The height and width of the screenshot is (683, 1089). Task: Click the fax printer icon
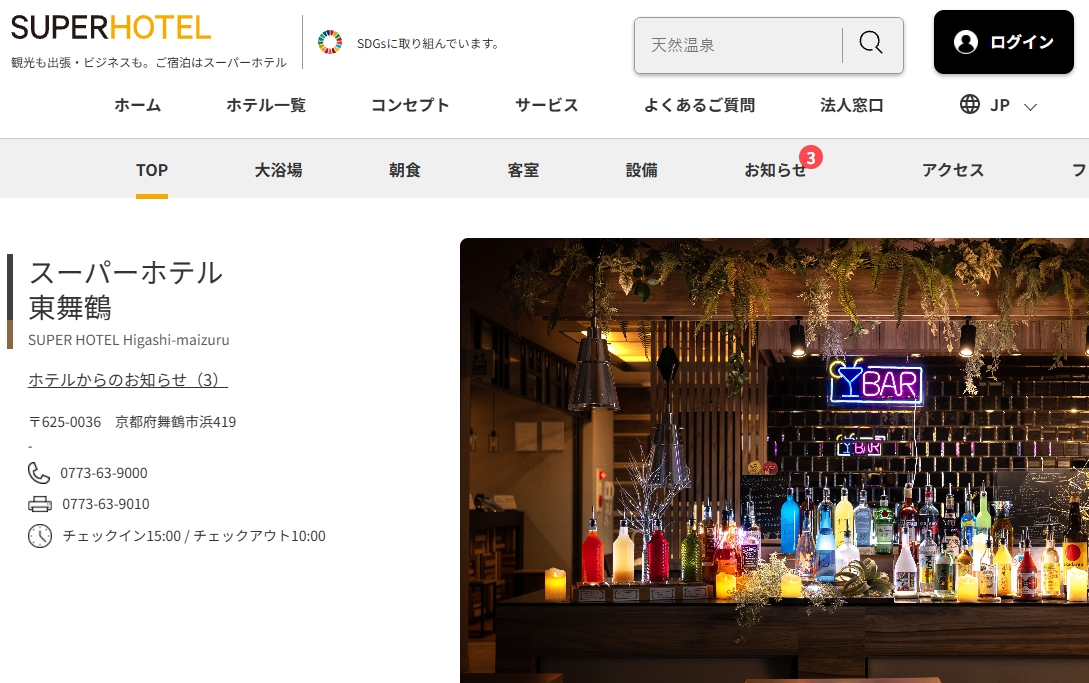pos(40,504)
